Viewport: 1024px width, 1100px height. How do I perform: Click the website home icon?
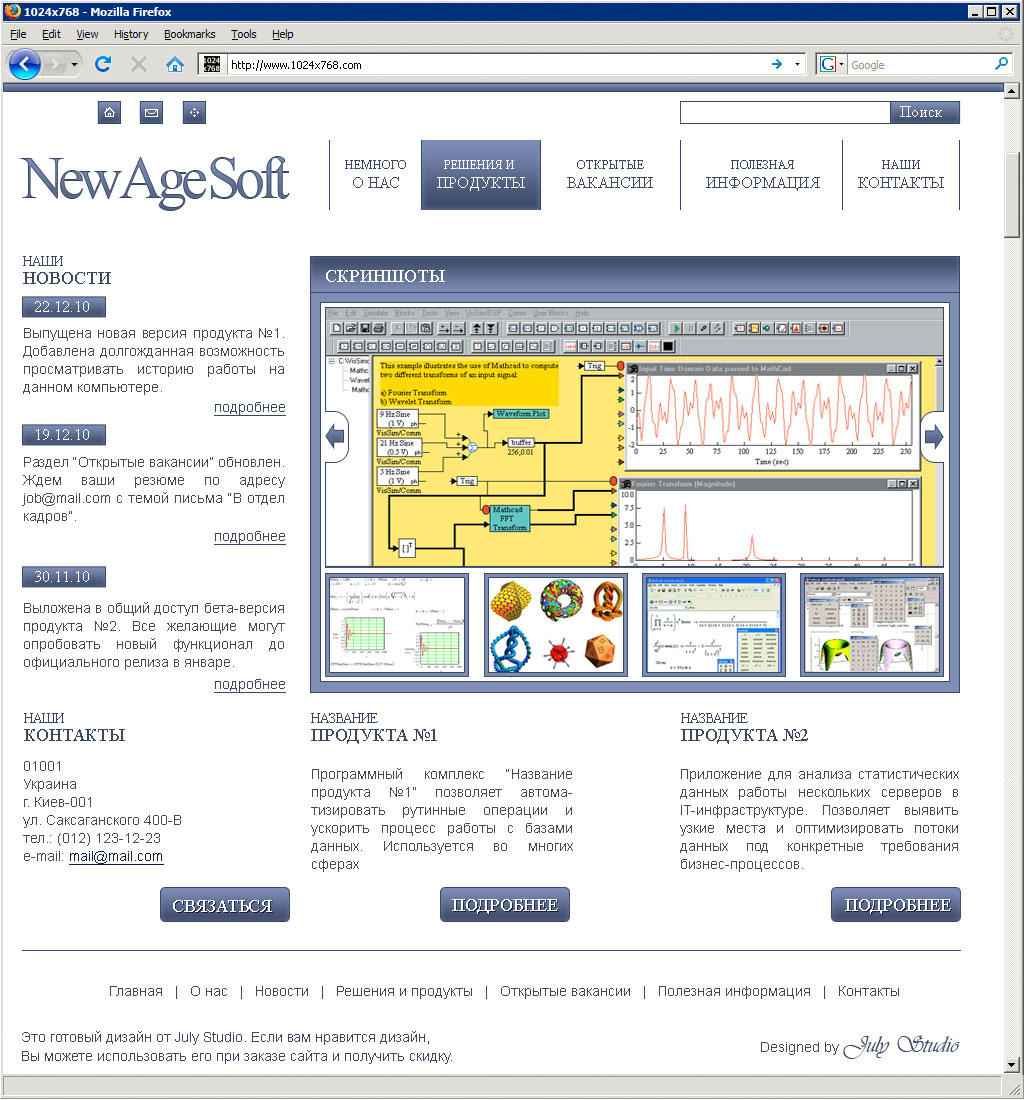(x=109, y=113)
